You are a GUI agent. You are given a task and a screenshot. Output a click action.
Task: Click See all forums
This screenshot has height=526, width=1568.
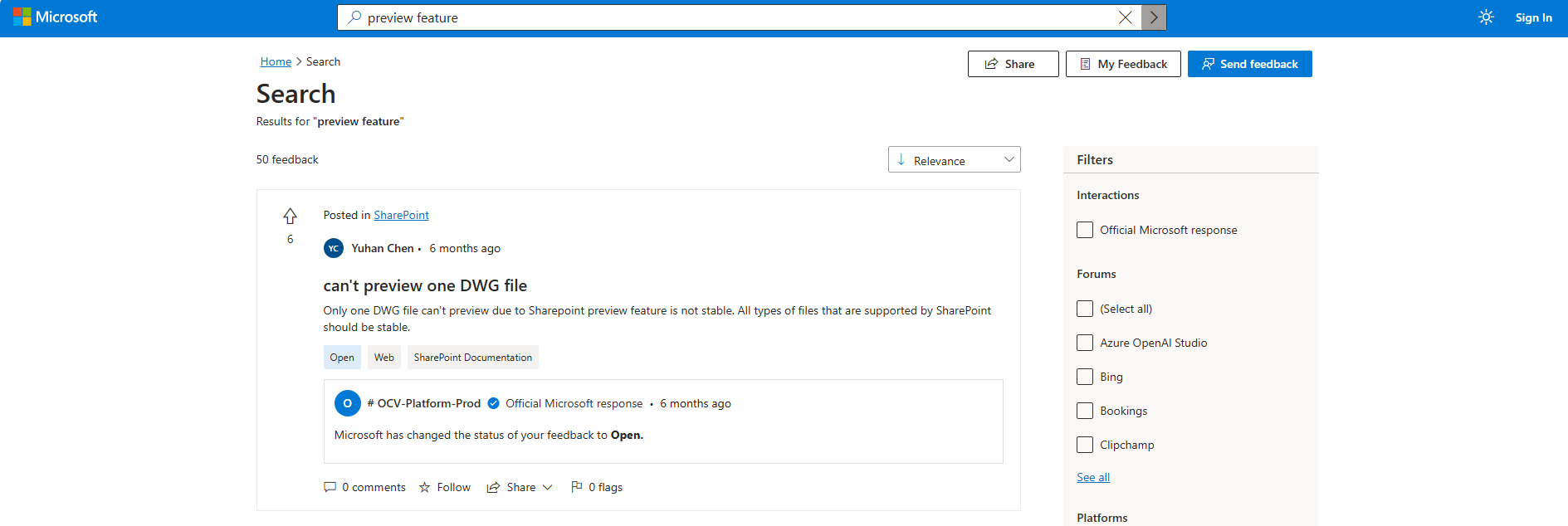1092,477
